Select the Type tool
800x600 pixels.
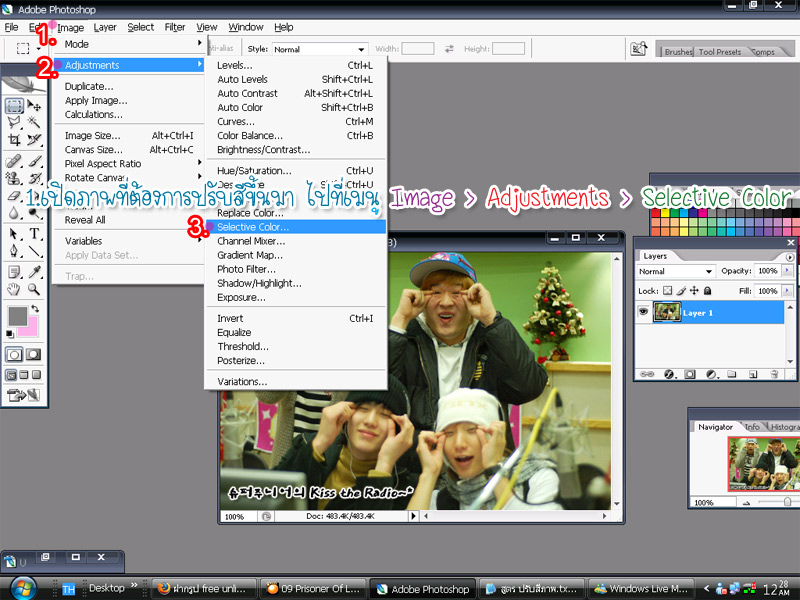(x=34, y=234)
